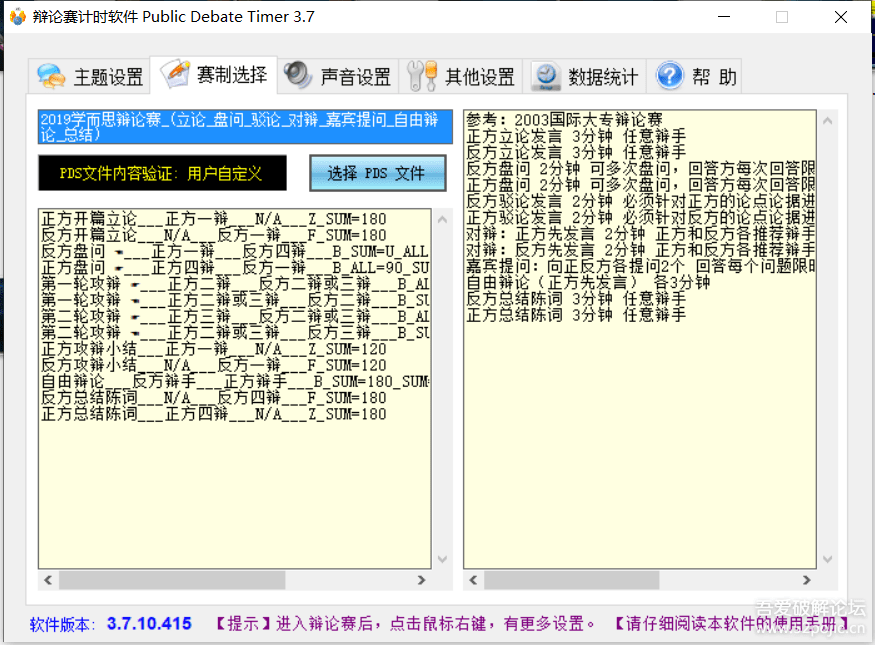
Task: Click the blue question mark help icon
Action: (669, 76)
